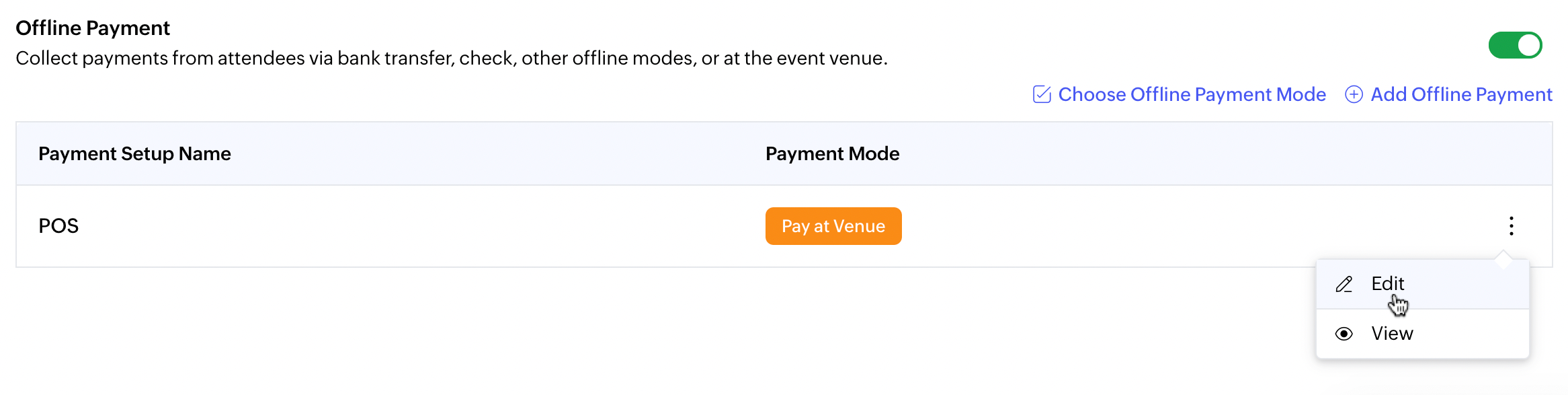Click the checkbox icon beside Choose Offline Payment Mode

(1042, 94)
